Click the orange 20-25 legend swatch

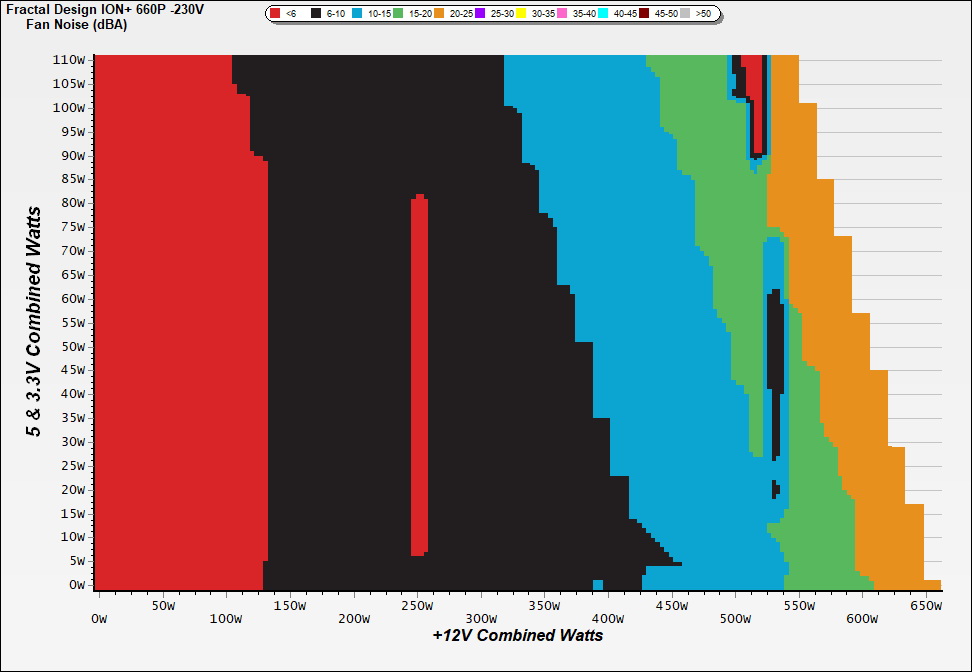coord(439,14)
